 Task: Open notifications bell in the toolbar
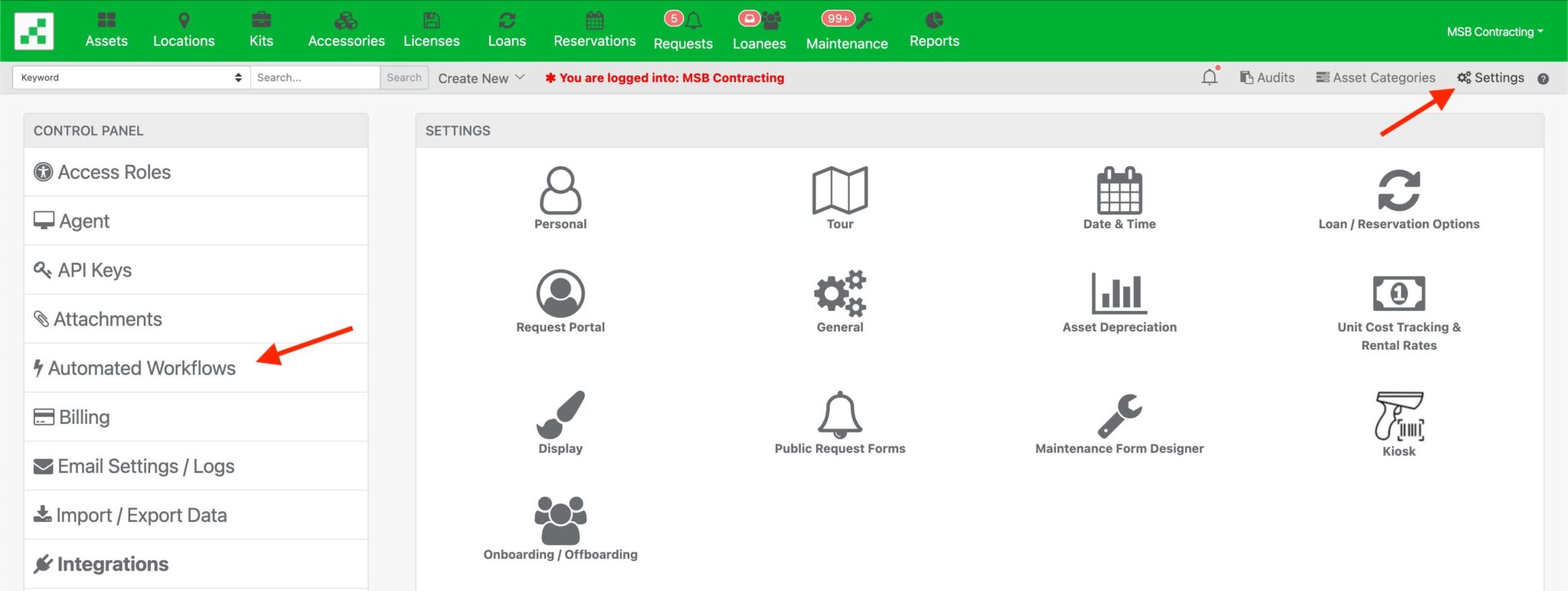1210,77
